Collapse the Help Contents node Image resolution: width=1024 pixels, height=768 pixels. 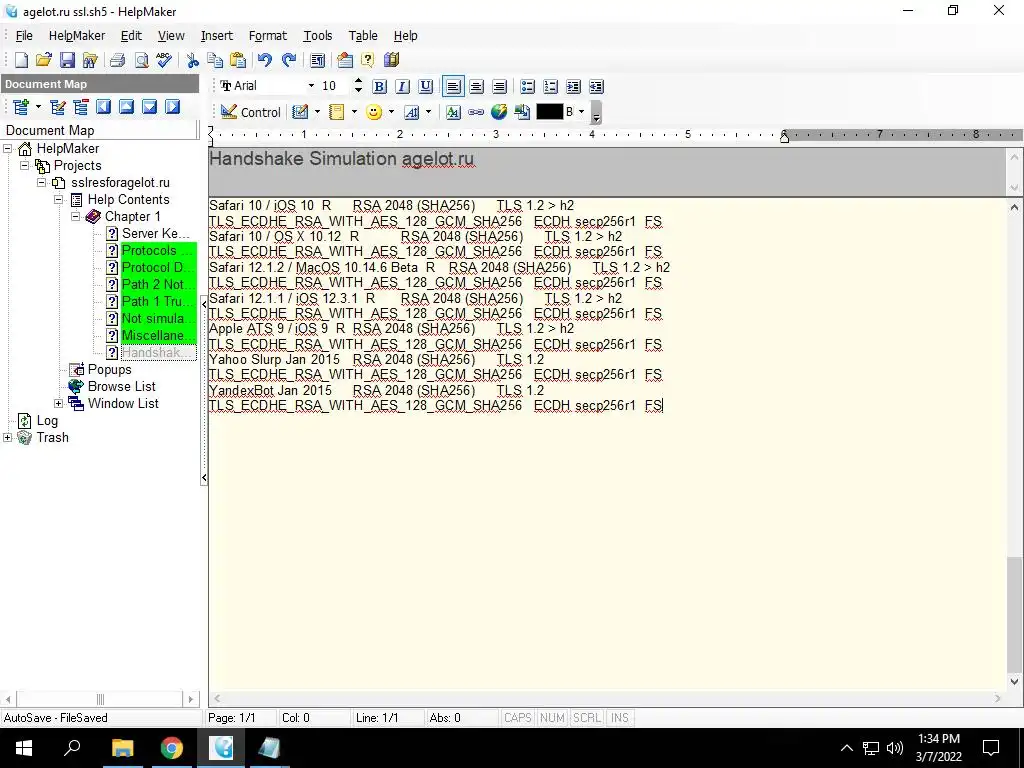[58, 199]
